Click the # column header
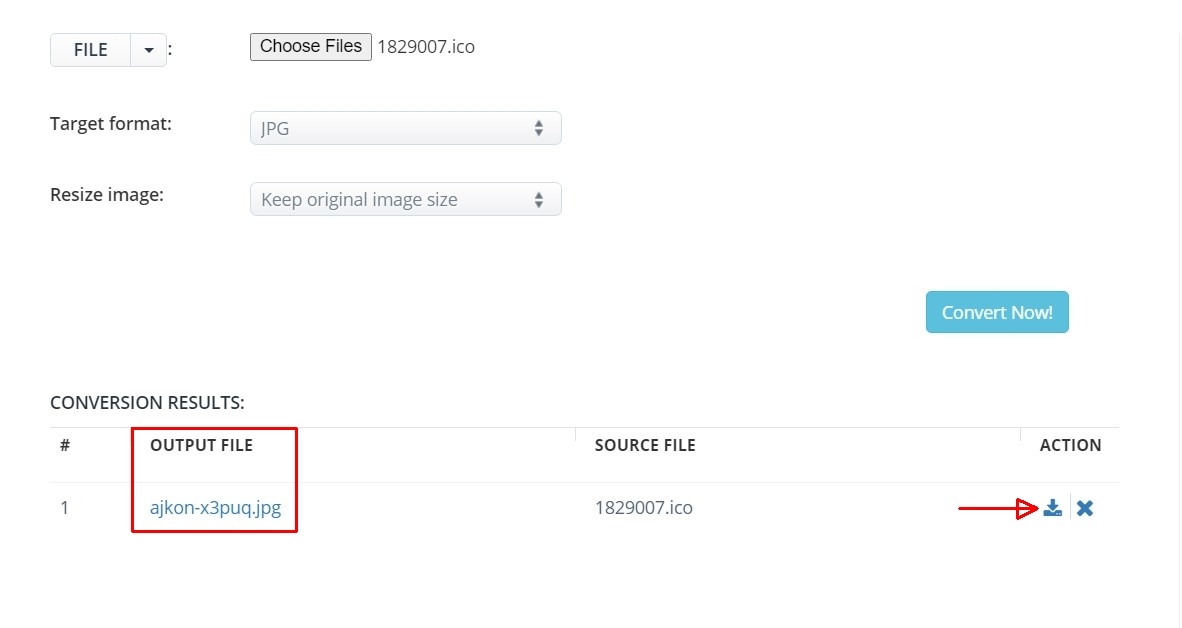The image size is (1182, 628). coord(65,445)
